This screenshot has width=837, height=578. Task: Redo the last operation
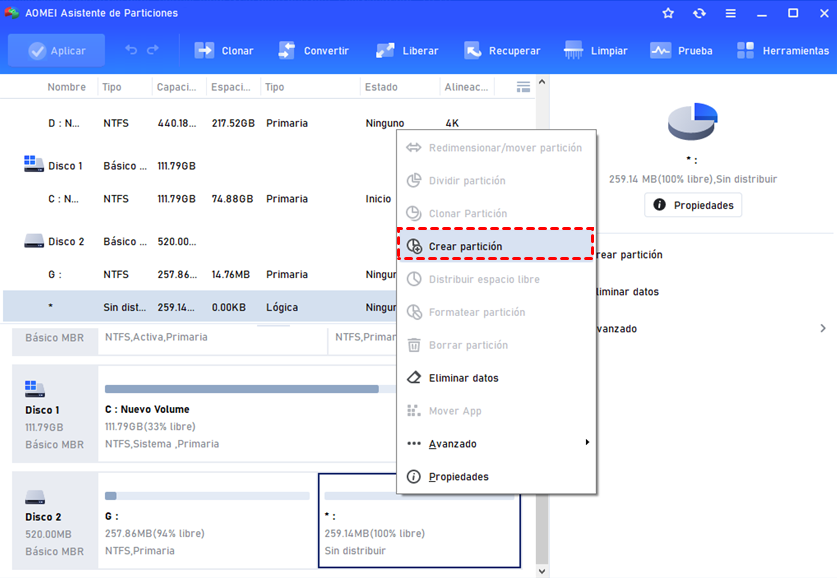(x=153, y=50)
